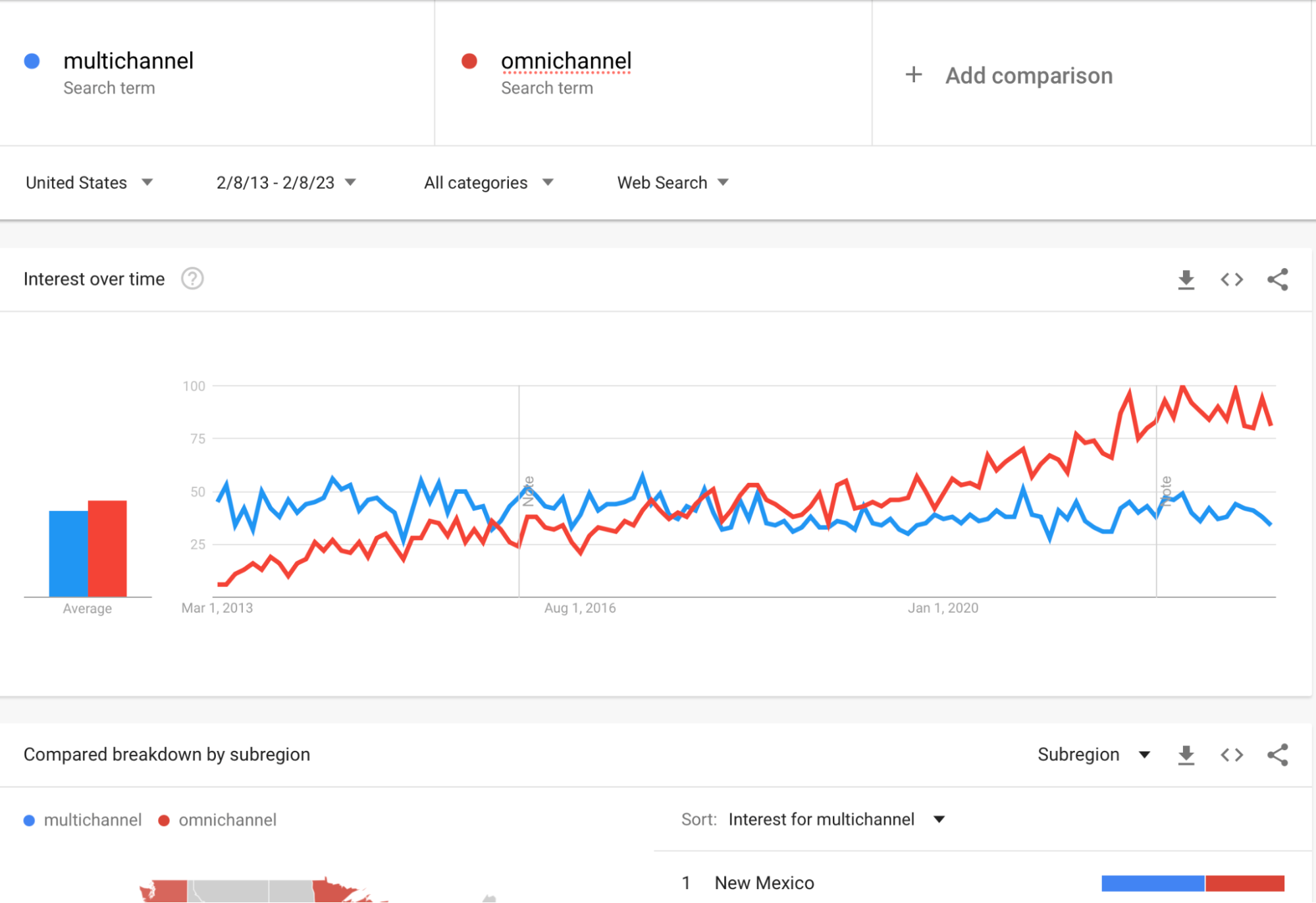Download the Interest over time data
The height and width of the screenshot is (903, 1316).
tap(1186, 280)
